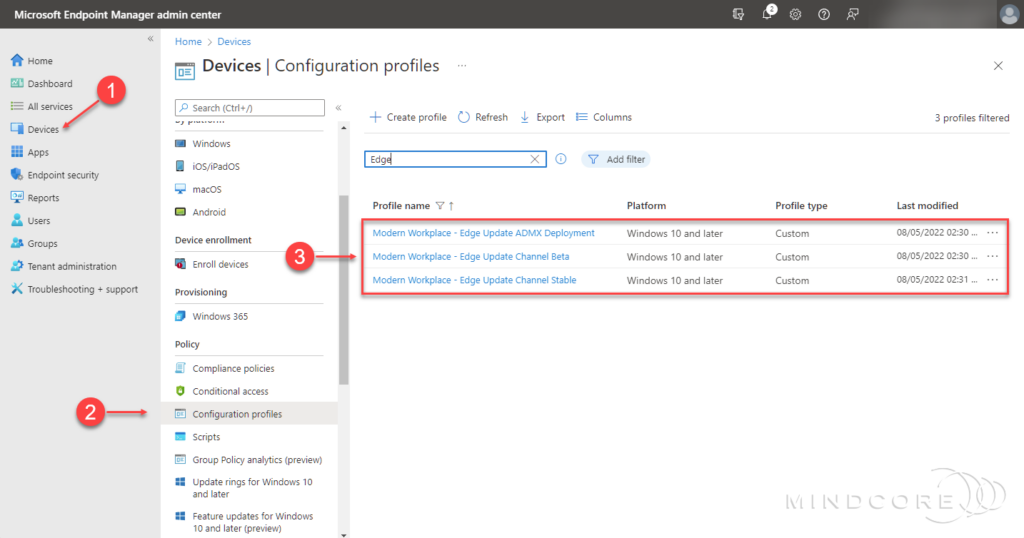Open the feedback icon in header
This screenshot has height=538, width=1024.
tap(852, 14)
